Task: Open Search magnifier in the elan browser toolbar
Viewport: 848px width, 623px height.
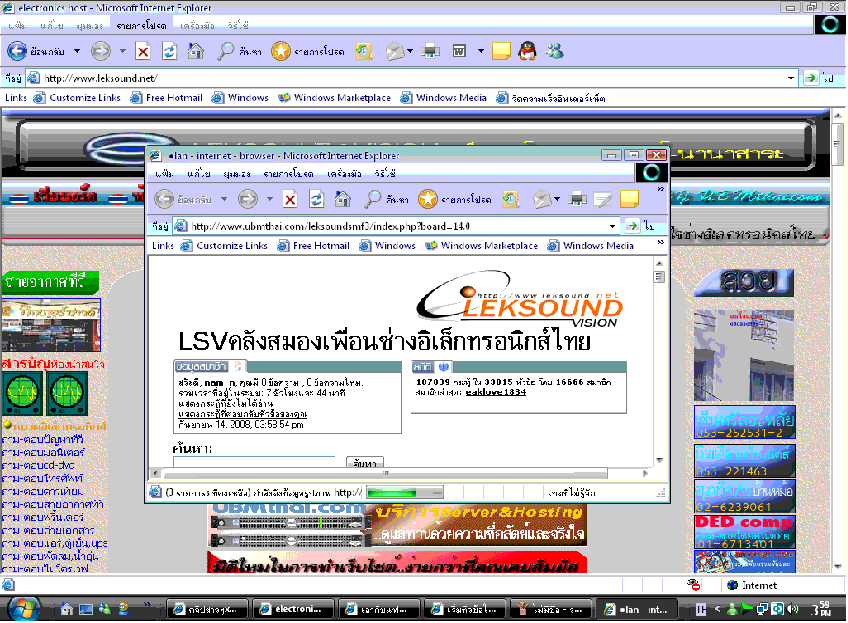Action: (x=372, y=200)
